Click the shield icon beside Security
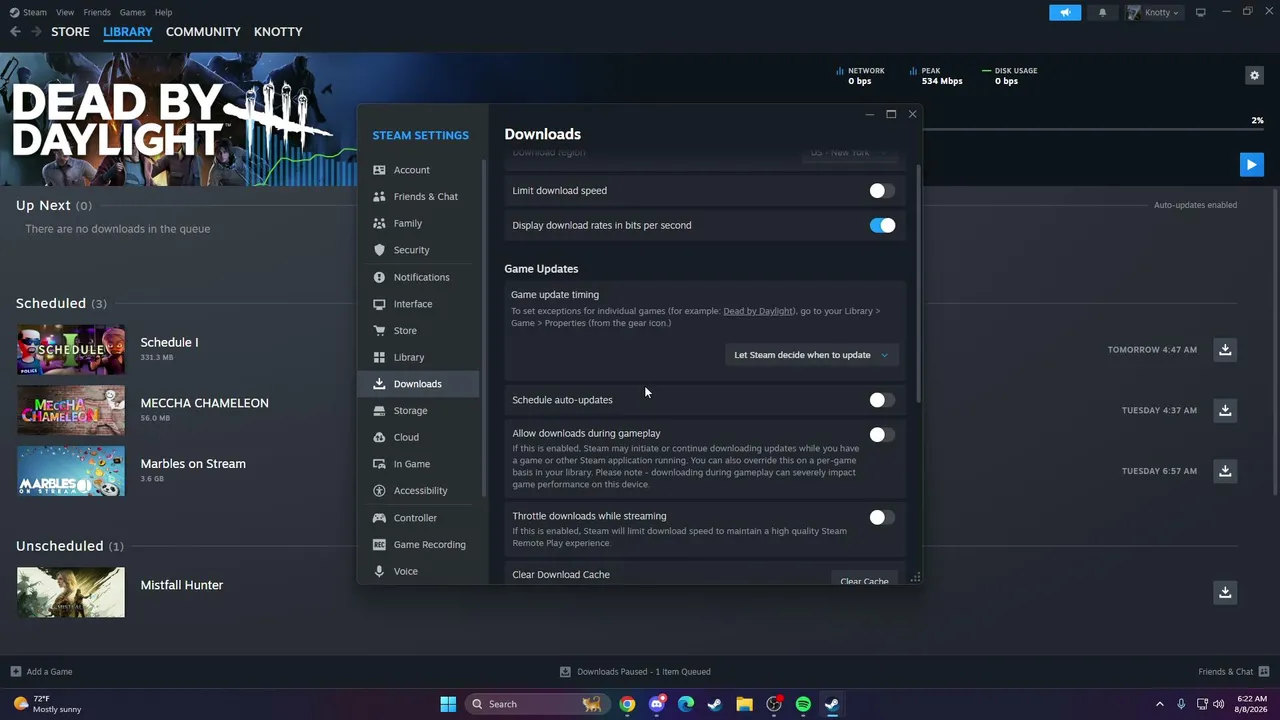 coord(379,250)
